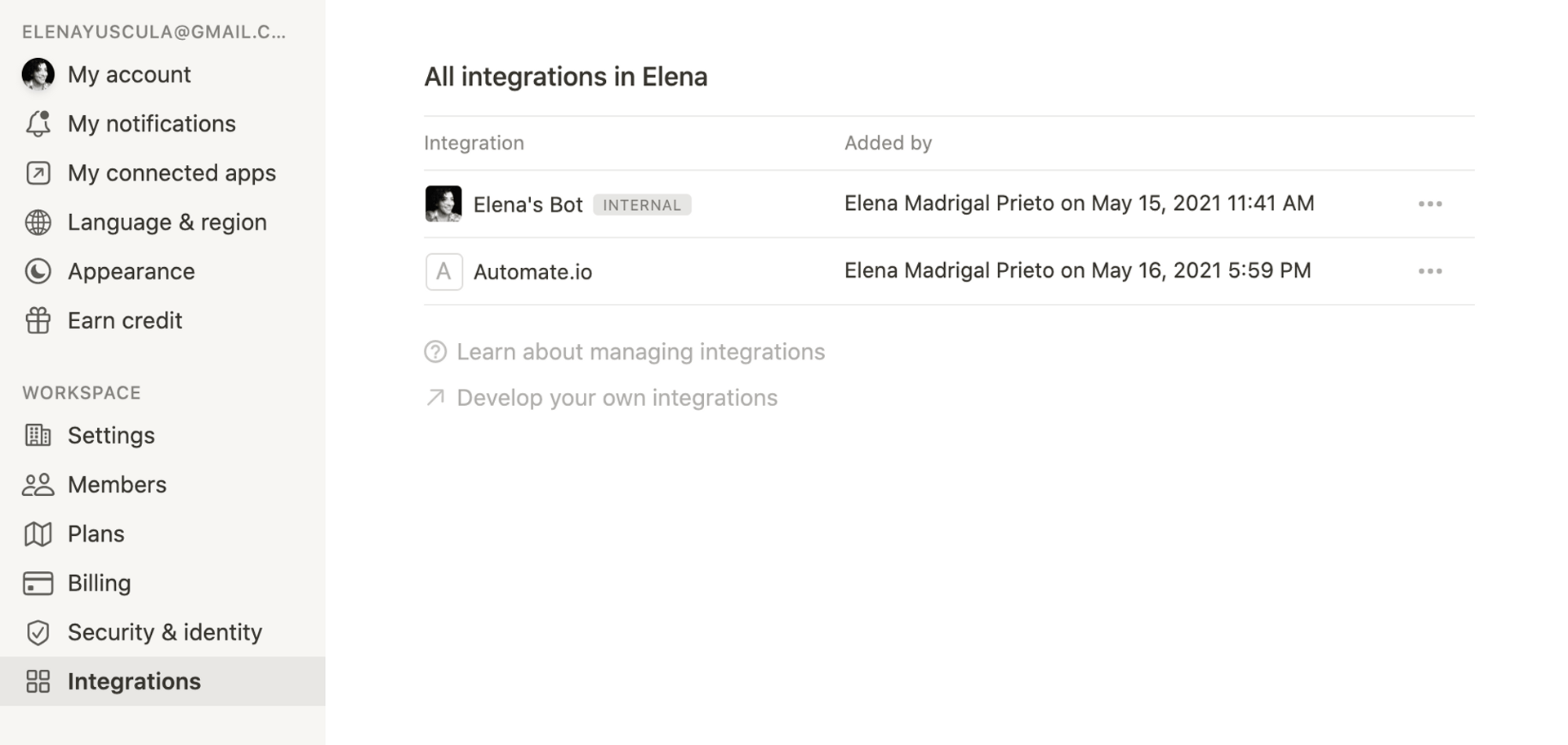Click the bell icon for My notifications

(x=38, y=124)
